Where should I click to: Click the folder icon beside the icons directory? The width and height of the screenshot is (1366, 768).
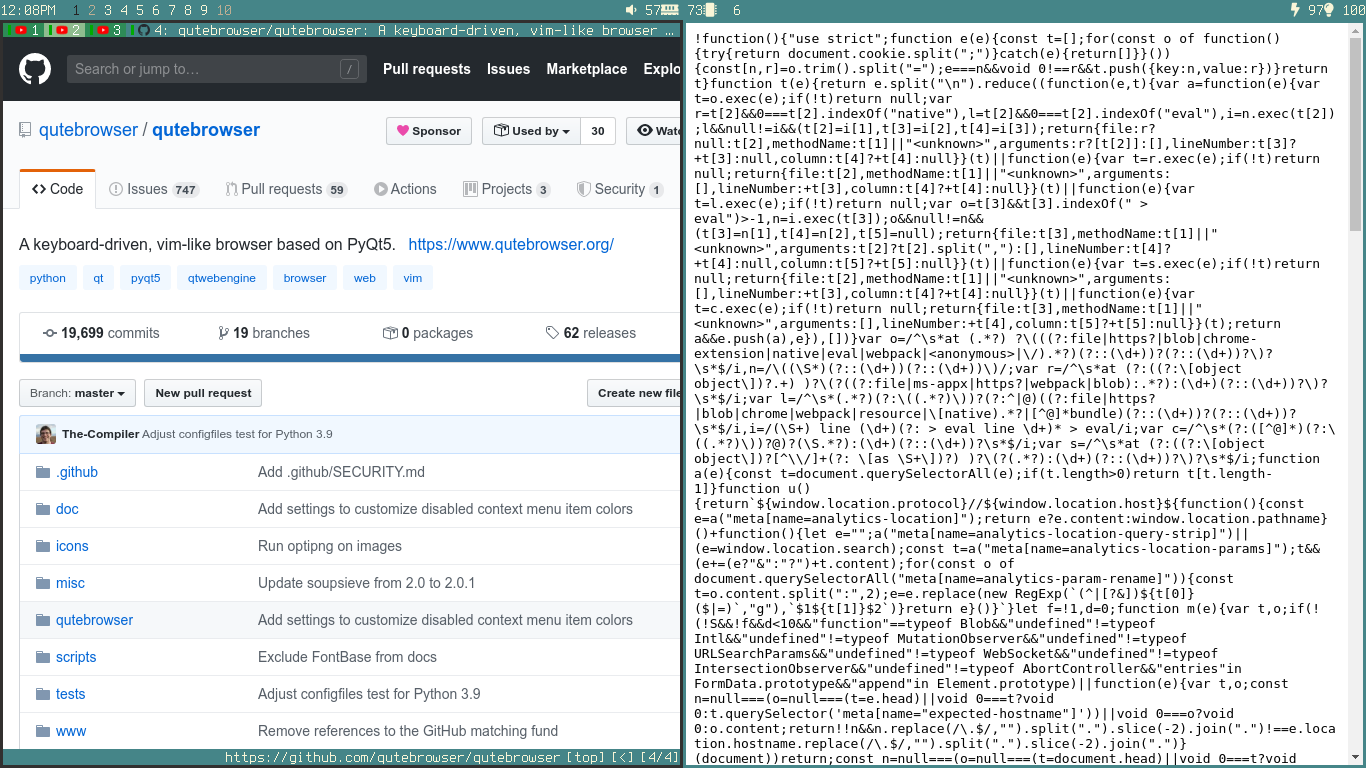[x=42, y=546]
